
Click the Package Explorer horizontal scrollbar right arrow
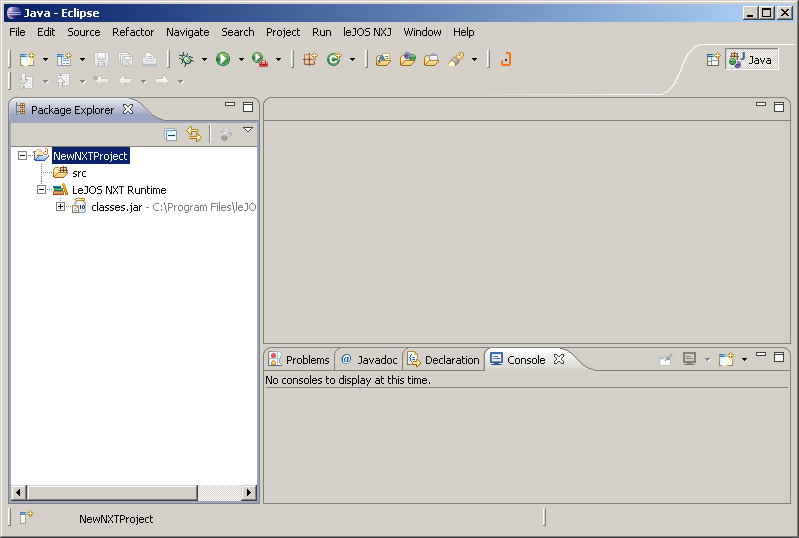[248, 492]
